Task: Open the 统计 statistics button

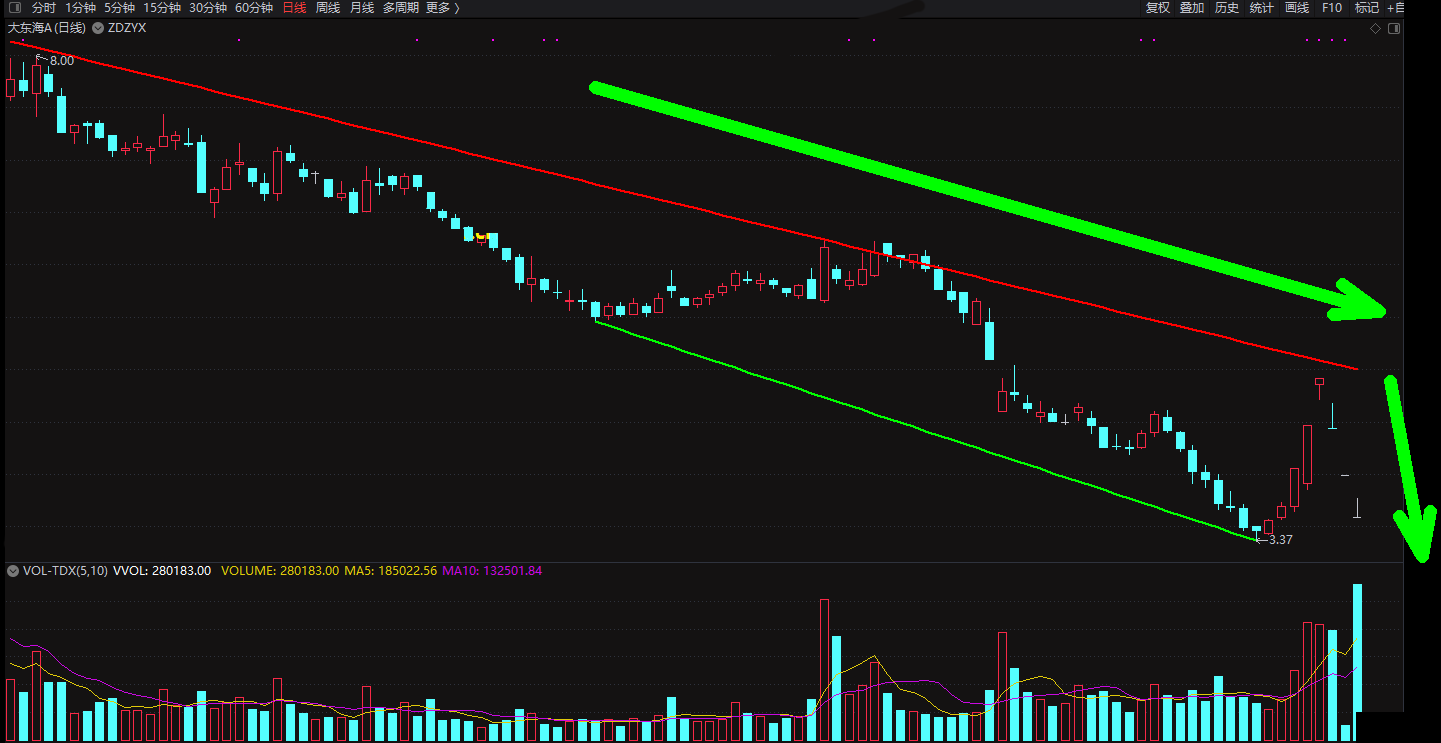Action: point(1262,8)
